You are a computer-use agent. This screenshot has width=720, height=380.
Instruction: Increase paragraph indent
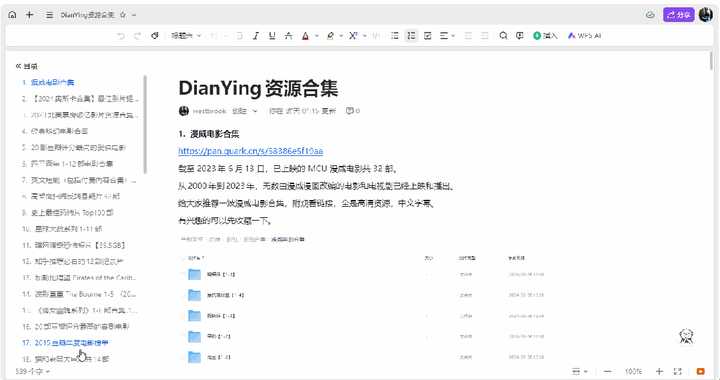[x=484, y=35]
